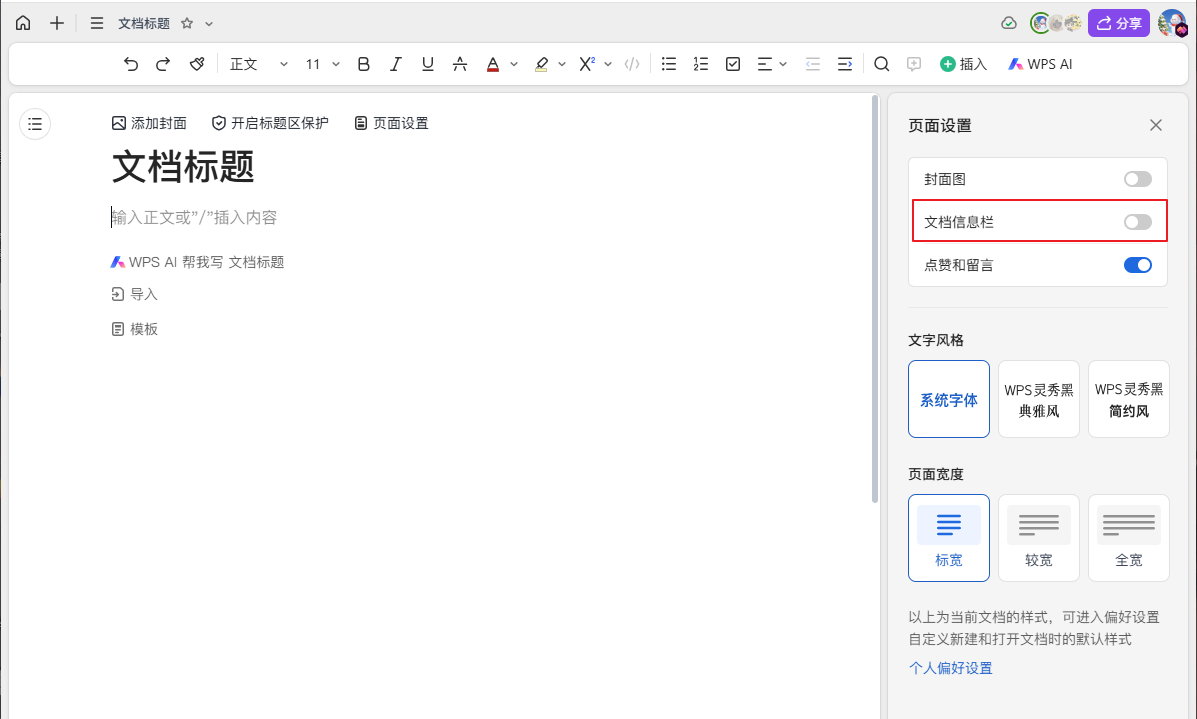This screenshot has height=719, width=1197.
Task: Undo the last action
Action: click(131, 64)
